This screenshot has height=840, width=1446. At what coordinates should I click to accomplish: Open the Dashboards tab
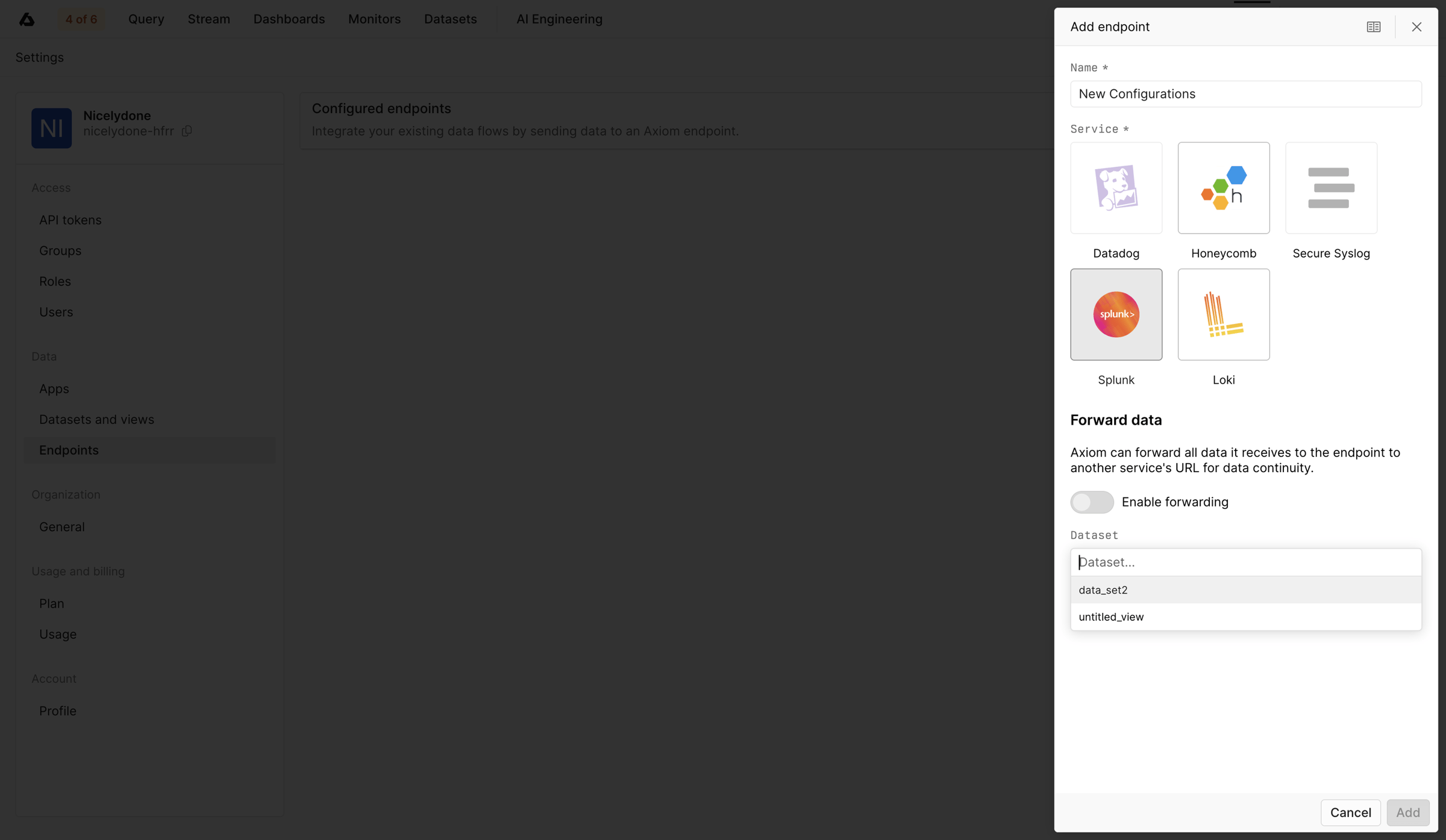tap(289, 19)
